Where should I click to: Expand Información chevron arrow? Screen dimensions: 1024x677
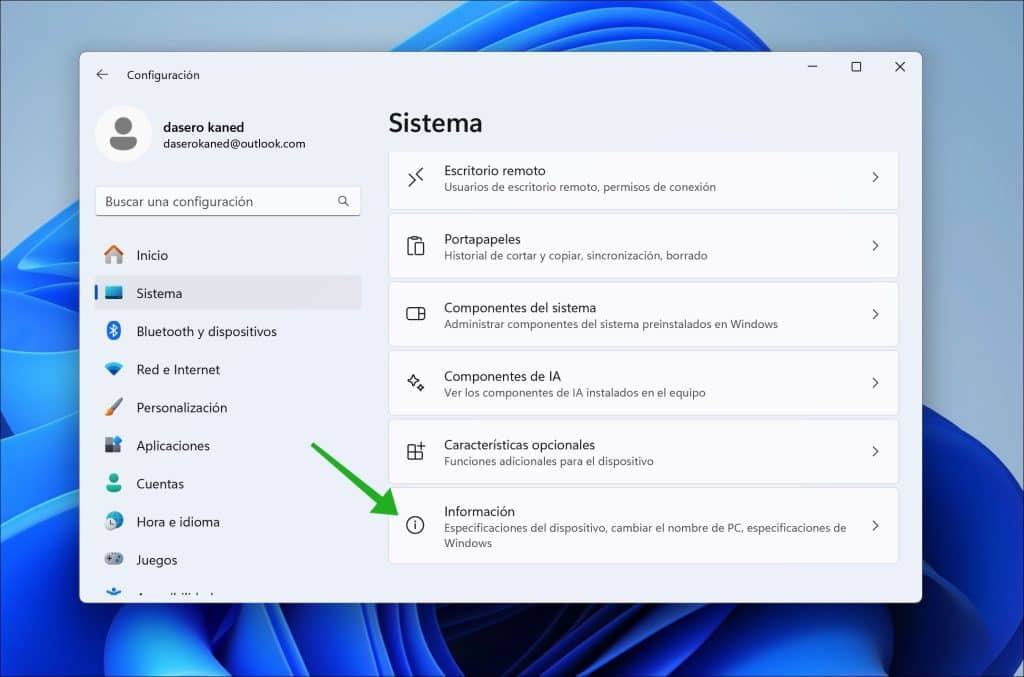(875, 526)
